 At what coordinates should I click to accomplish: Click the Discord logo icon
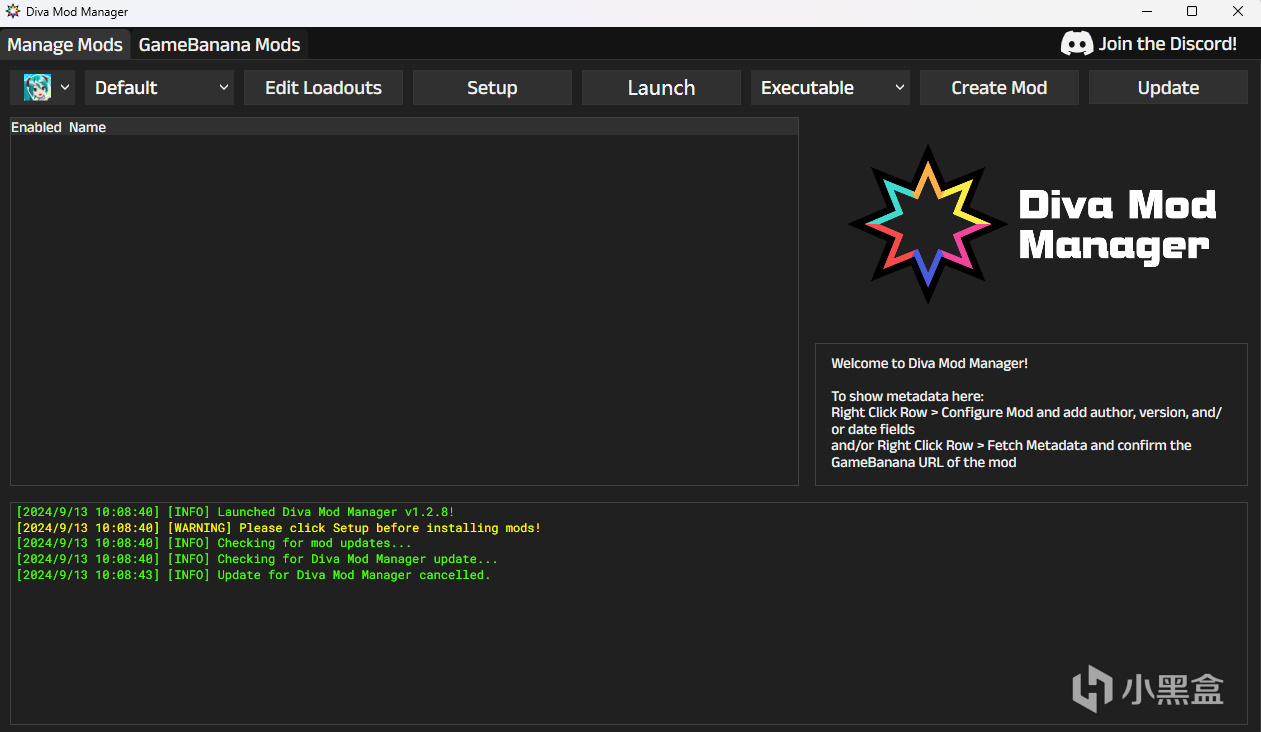1076,44
